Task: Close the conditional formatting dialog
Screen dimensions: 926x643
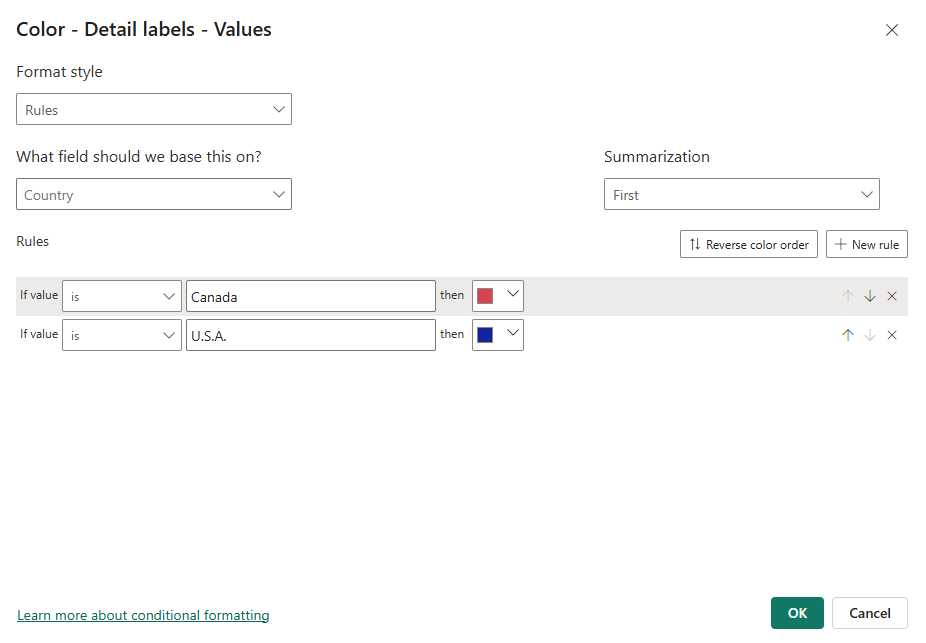Action: (892, 30)
